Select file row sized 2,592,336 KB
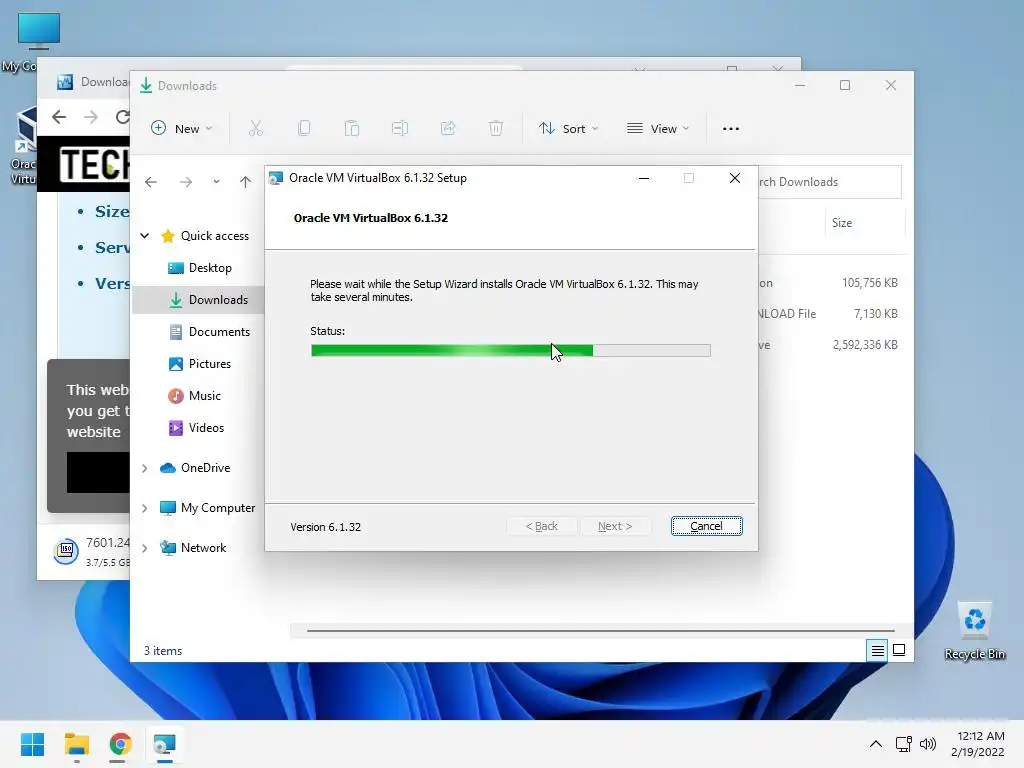This screenshot has height=768, width=1024. coord(834,345)
